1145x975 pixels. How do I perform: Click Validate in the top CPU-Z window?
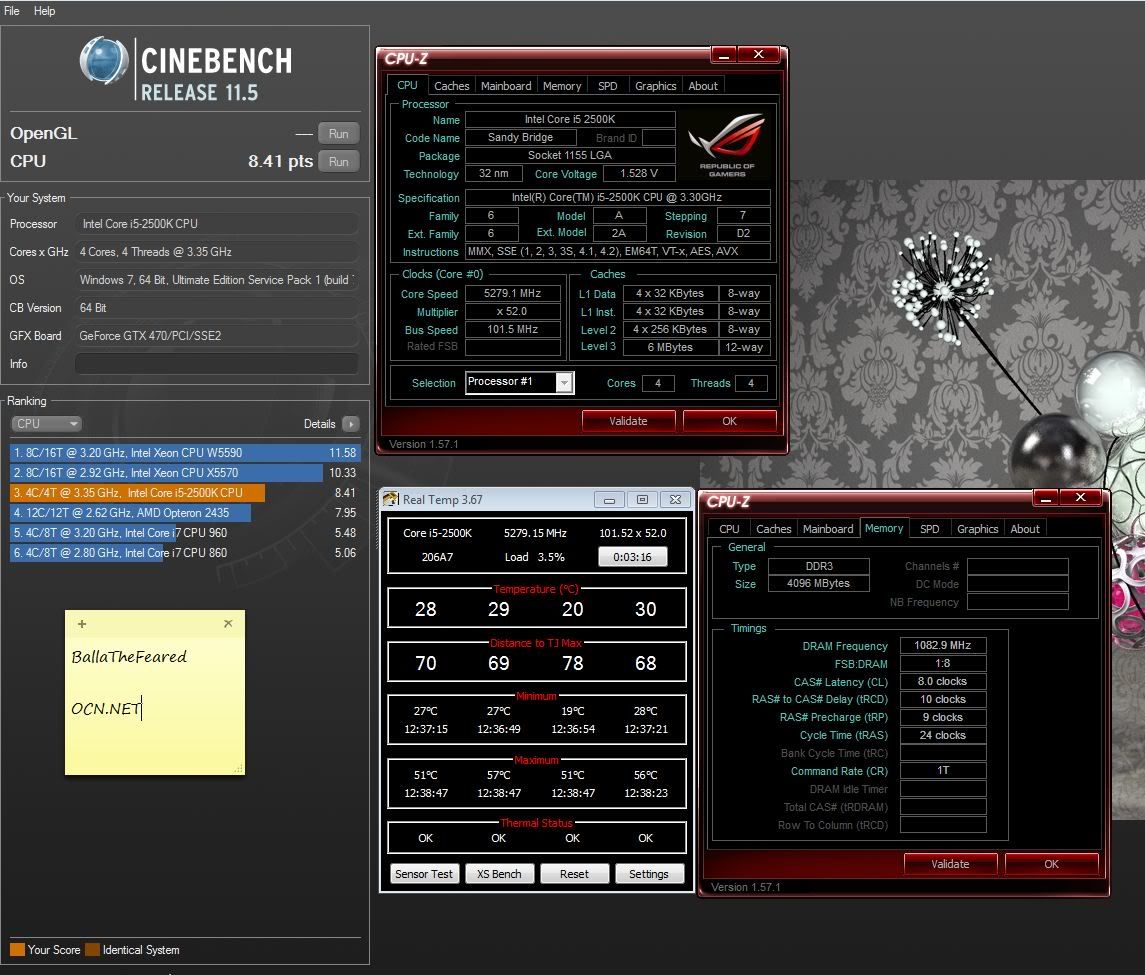(628, 421)
